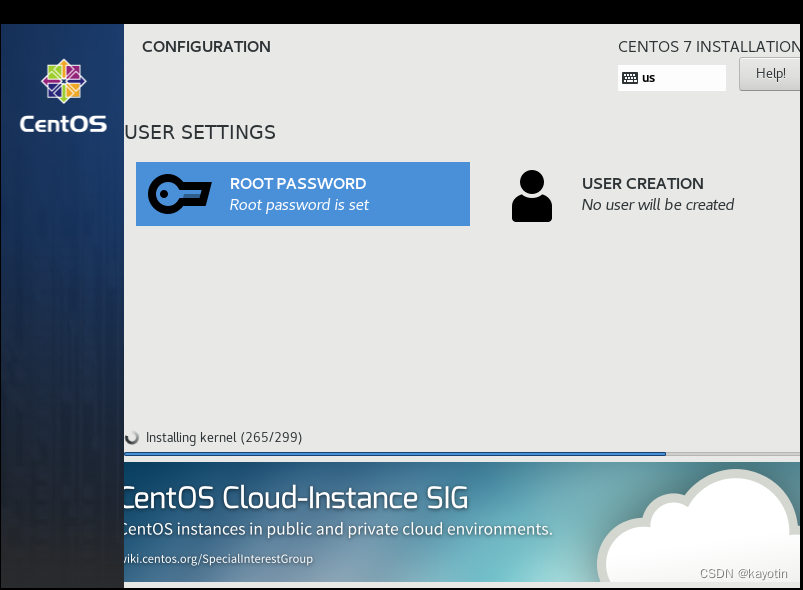Click the root password key icon
803x590 pixels.
(179, 194)
